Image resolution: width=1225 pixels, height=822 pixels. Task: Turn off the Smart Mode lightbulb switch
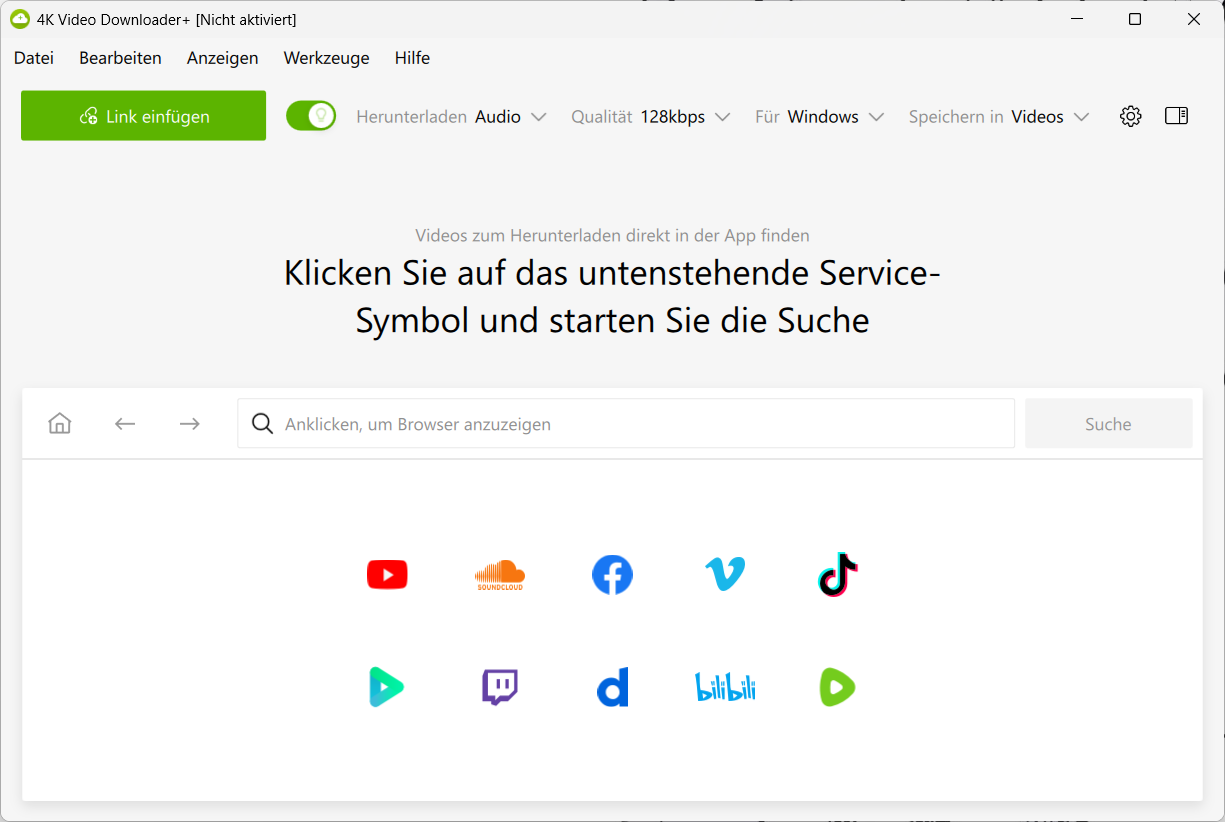coord(311,116)
